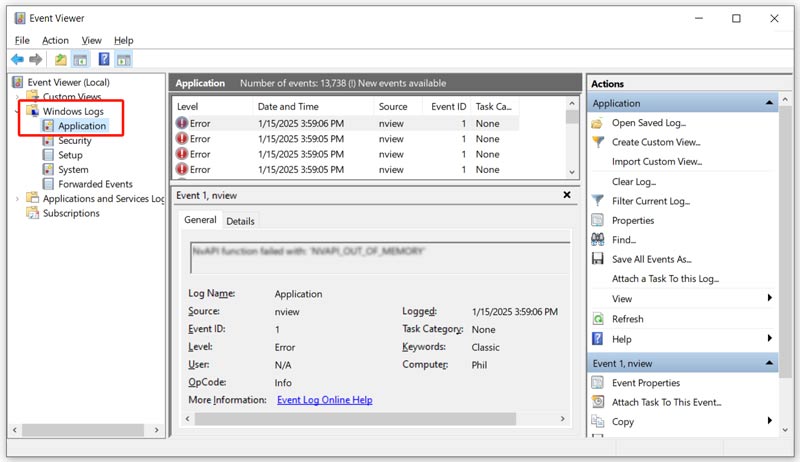Click the Save All Events As disk icon
Screen dimensions: 800x462
tap(598, 259)
